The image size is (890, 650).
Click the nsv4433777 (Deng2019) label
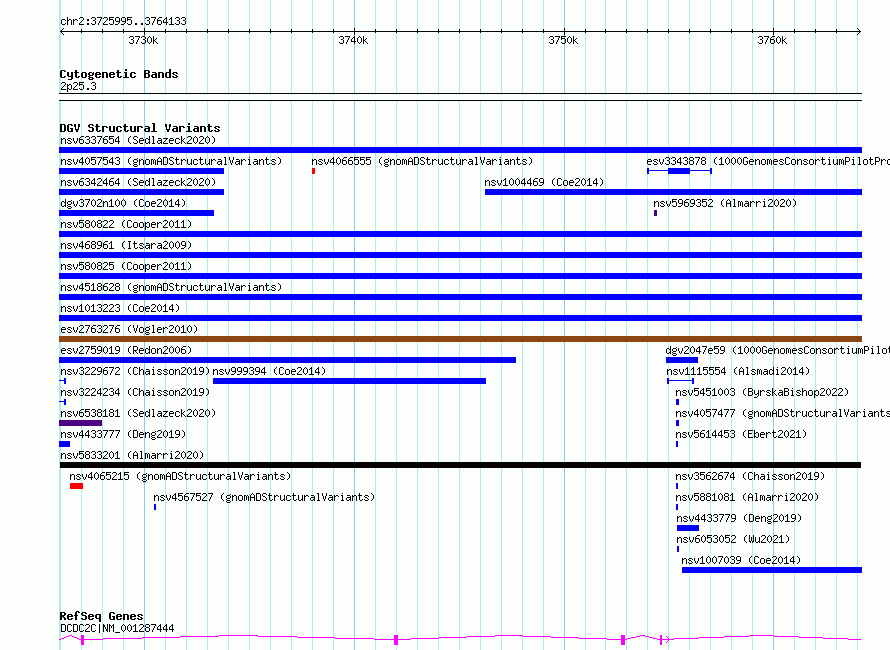click(x=123, y=434)
